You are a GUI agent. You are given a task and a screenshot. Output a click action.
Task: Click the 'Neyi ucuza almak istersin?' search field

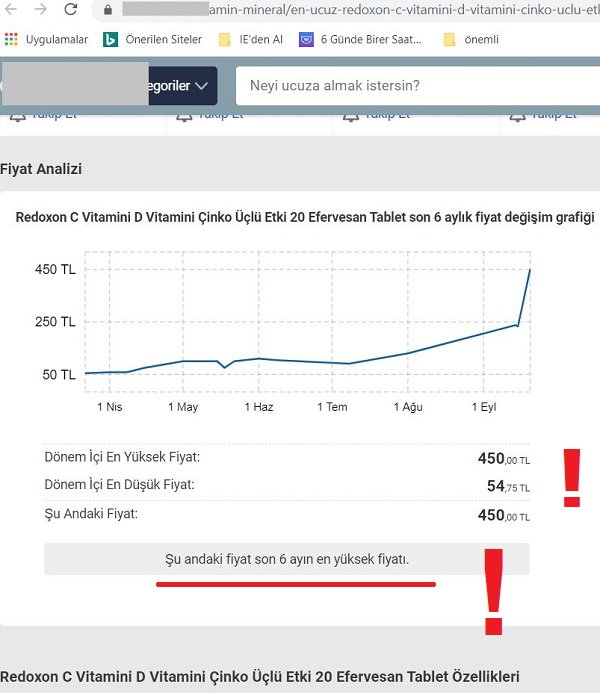[415, 86]
